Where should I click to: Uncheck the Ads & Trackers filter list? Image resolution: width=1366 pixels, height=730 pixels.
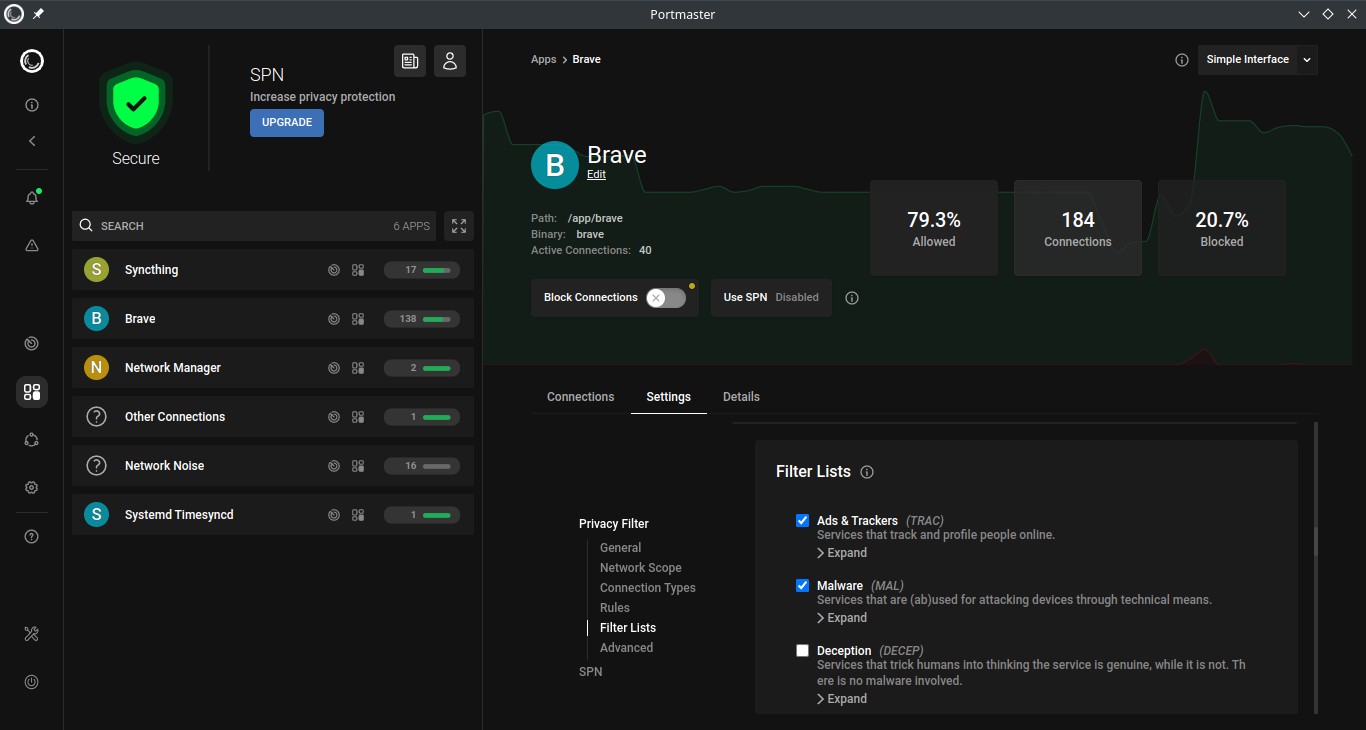tap(802, 520)
